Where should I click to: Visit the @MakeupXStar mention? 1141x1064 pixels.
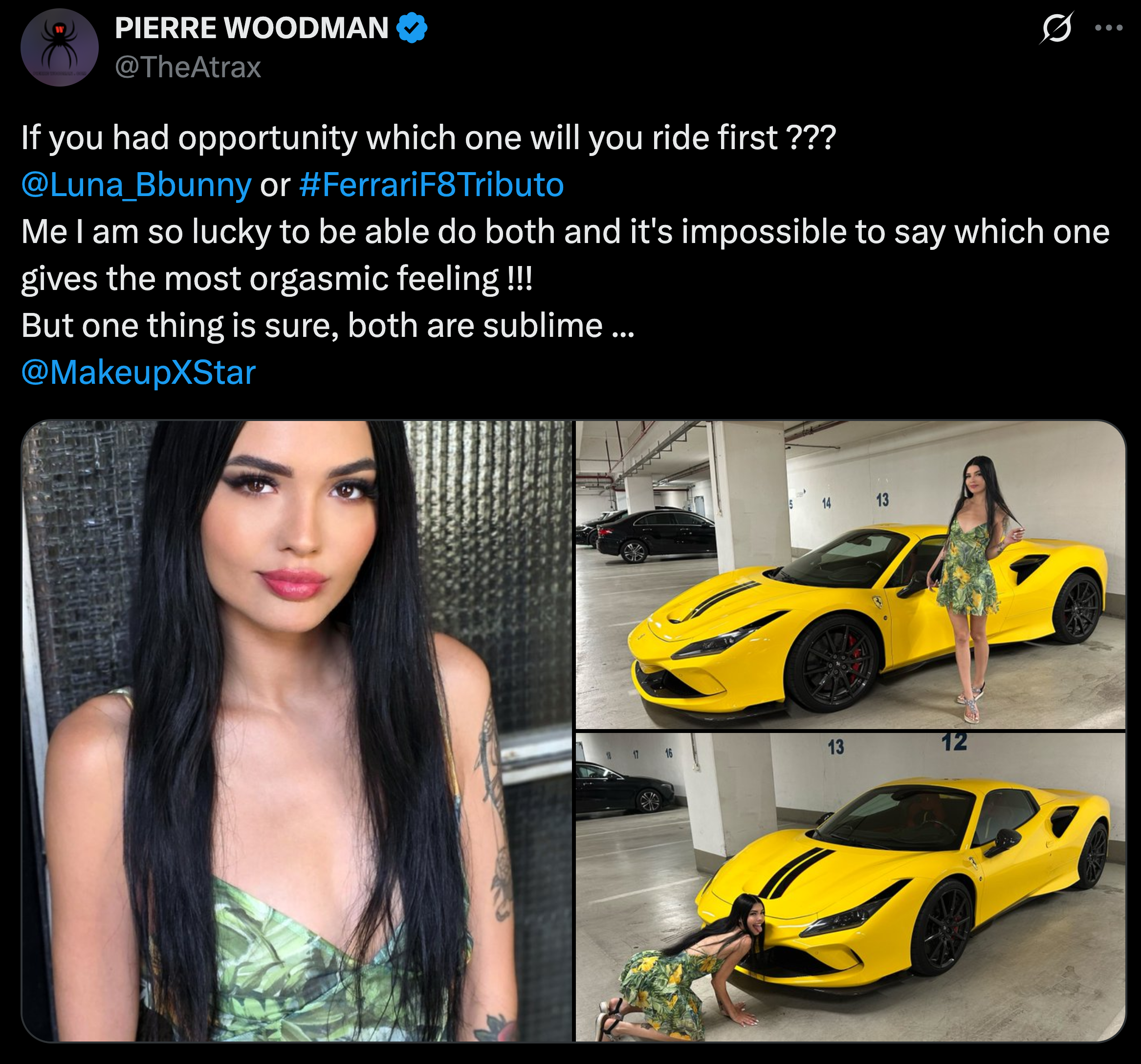138,372
